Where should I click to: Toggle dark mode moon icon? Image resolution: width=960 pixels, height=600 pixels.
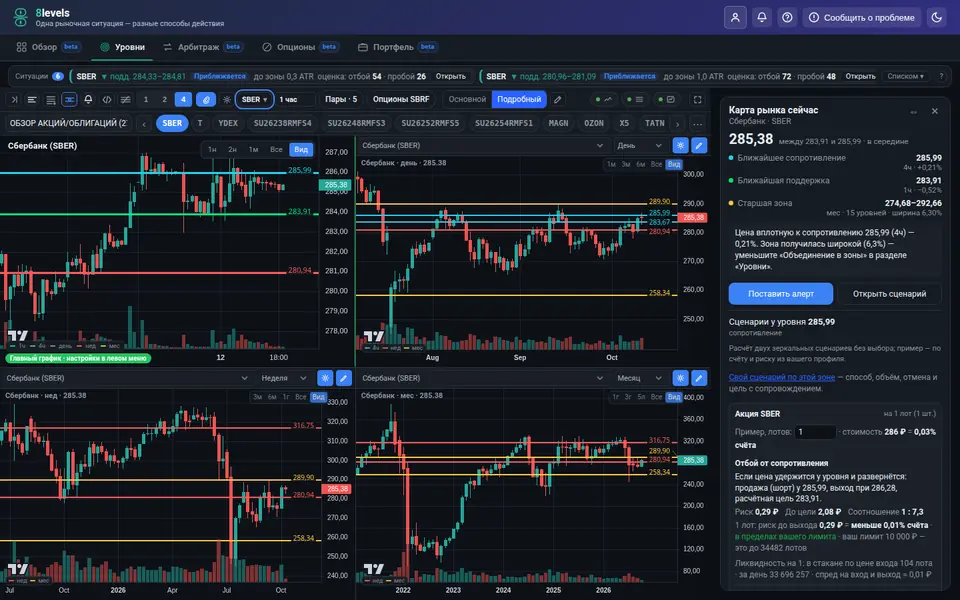point(936,17)
